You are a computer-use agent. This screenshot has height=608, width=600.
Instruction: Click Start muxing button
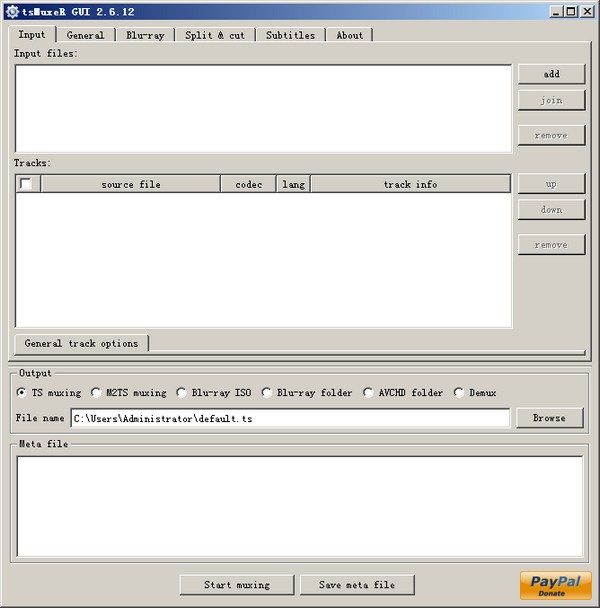point(237,585)
